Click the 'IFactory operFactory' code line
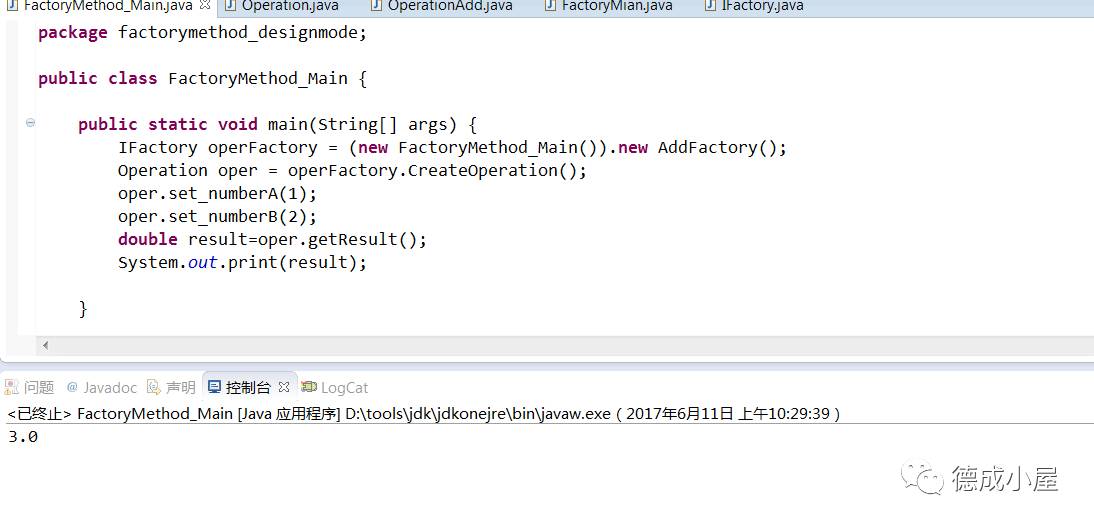The height and width of the screenshot is (527, 1094). click(452, 148)
